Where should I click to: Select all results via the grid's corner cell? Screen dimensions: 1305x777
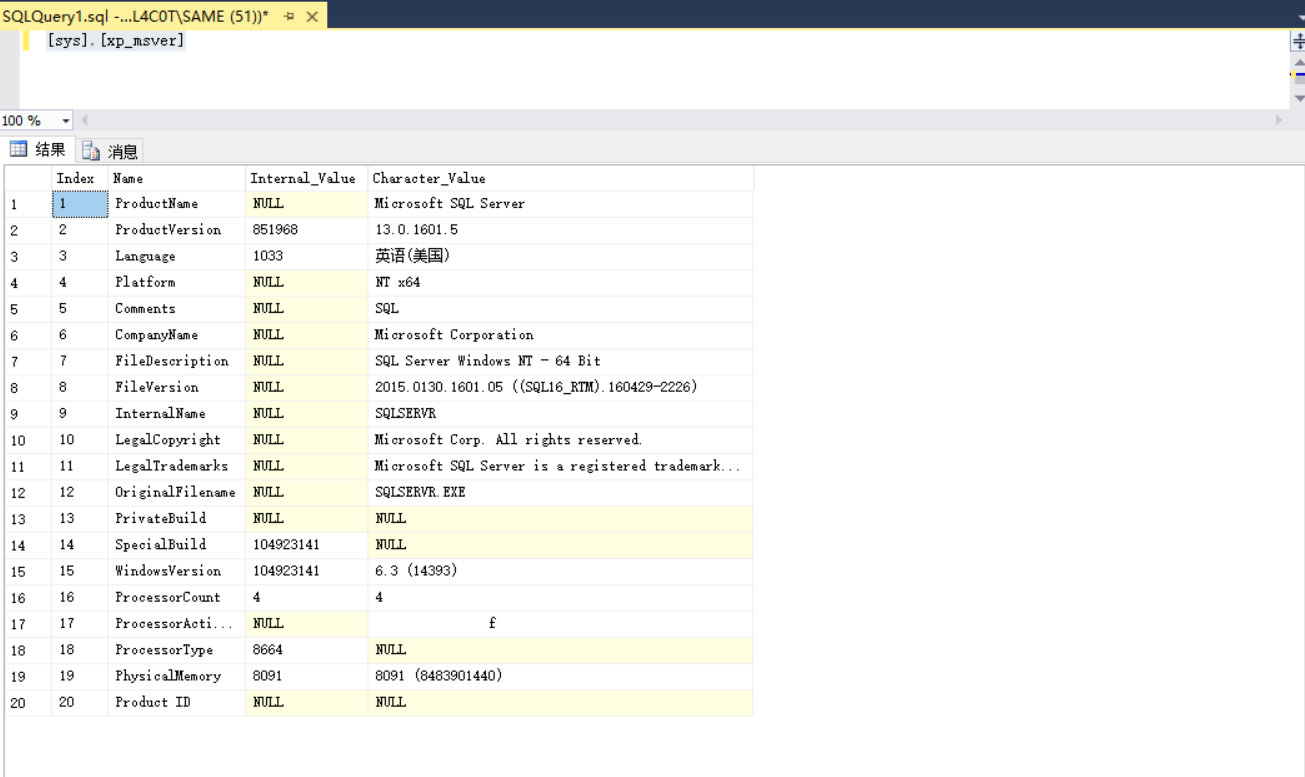(x=27, y=178)
